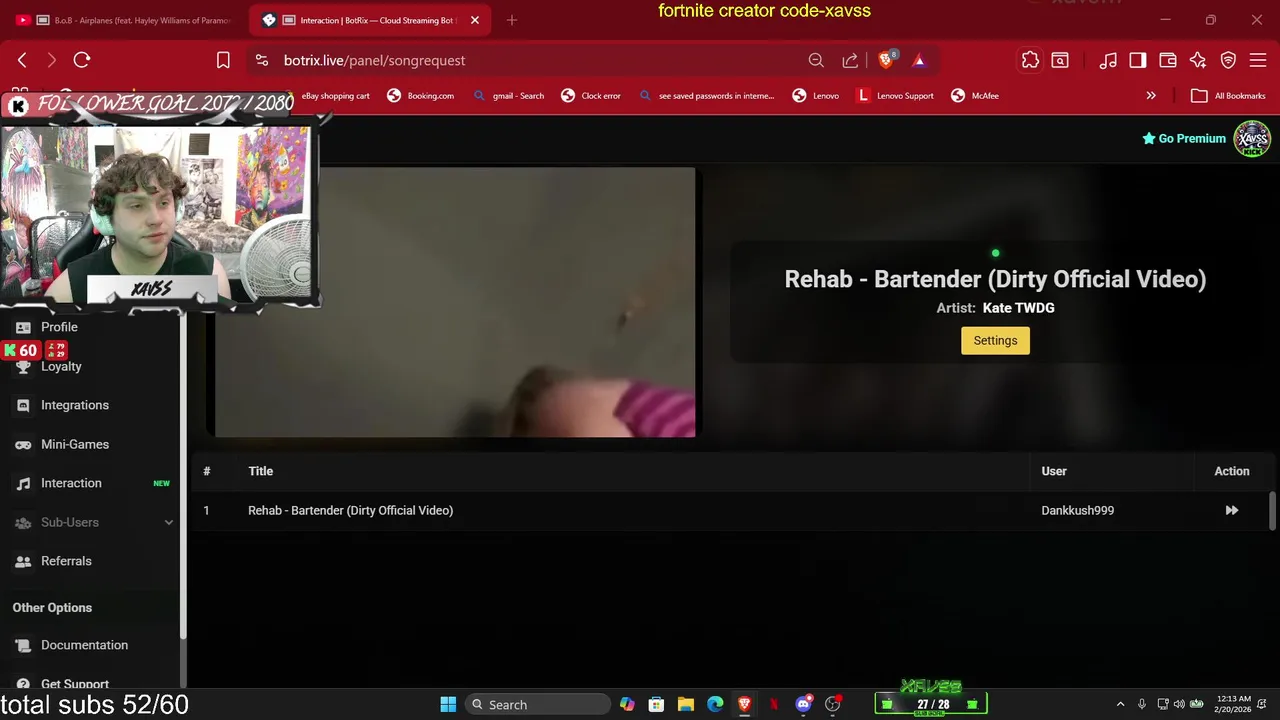Open Integrations in the sidebar
Viewport: 1280px width, 720px height.
tap(75, 405)
